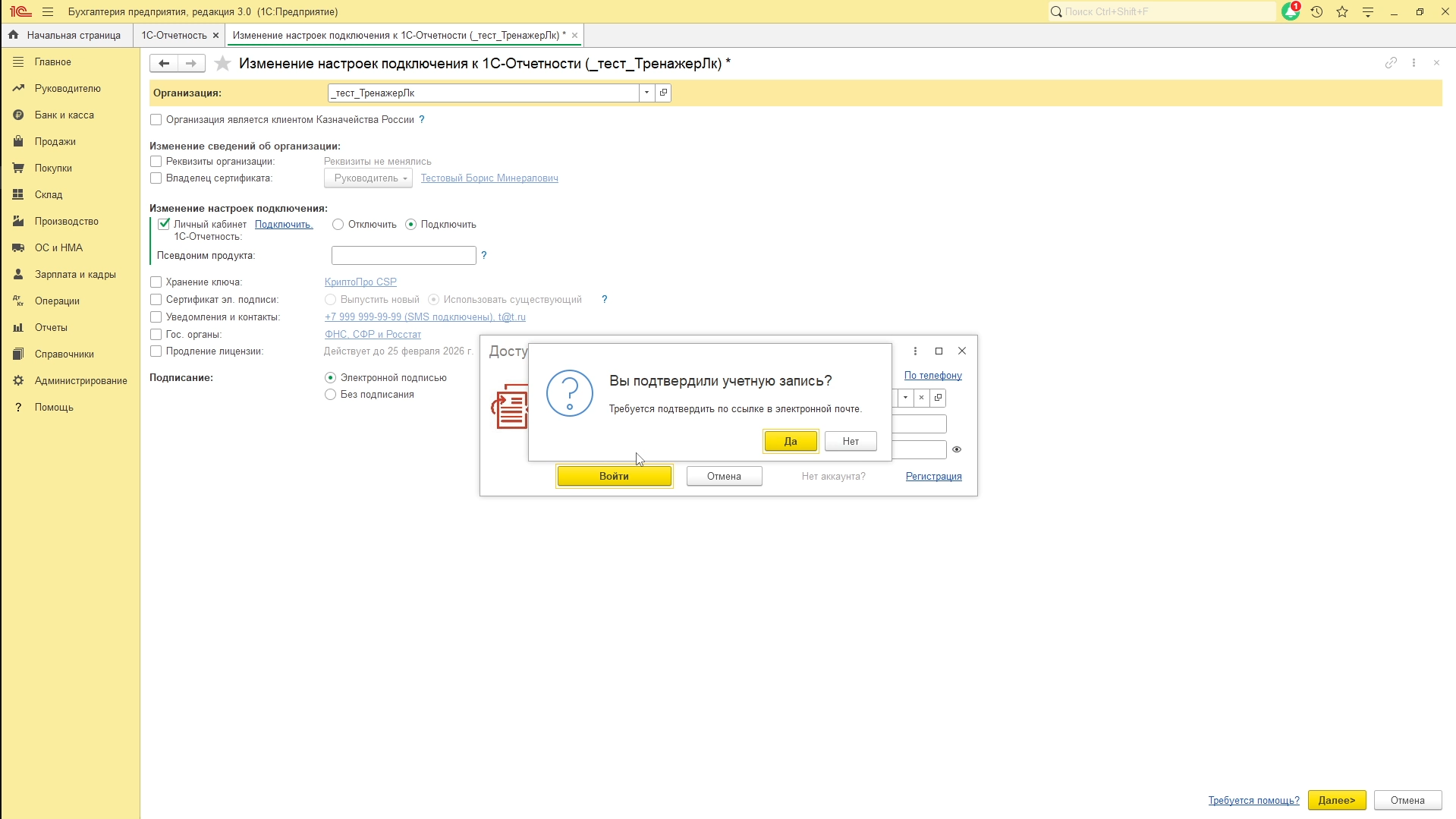Open Справочники section in sidebar

[71, 354]
